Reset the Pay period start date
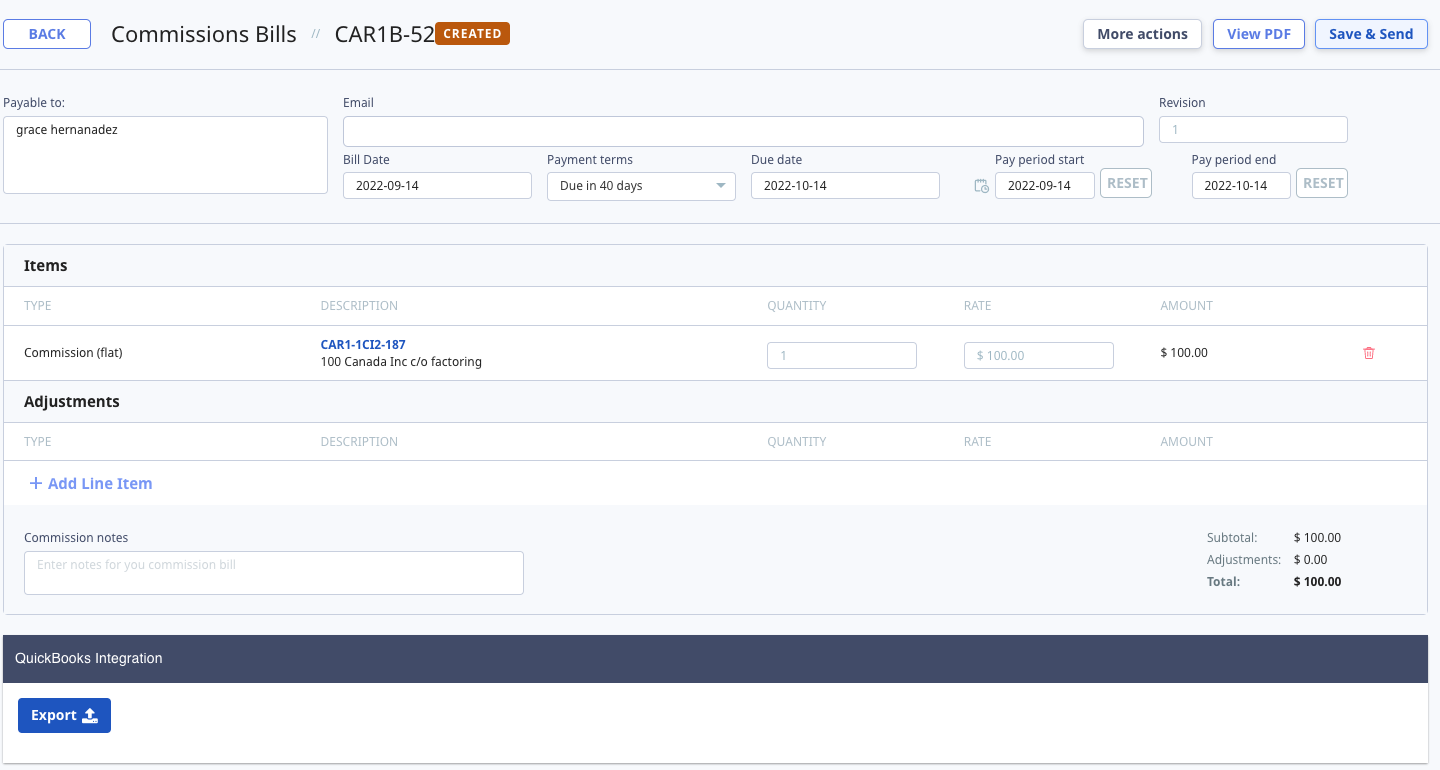 click(1125, 183)
